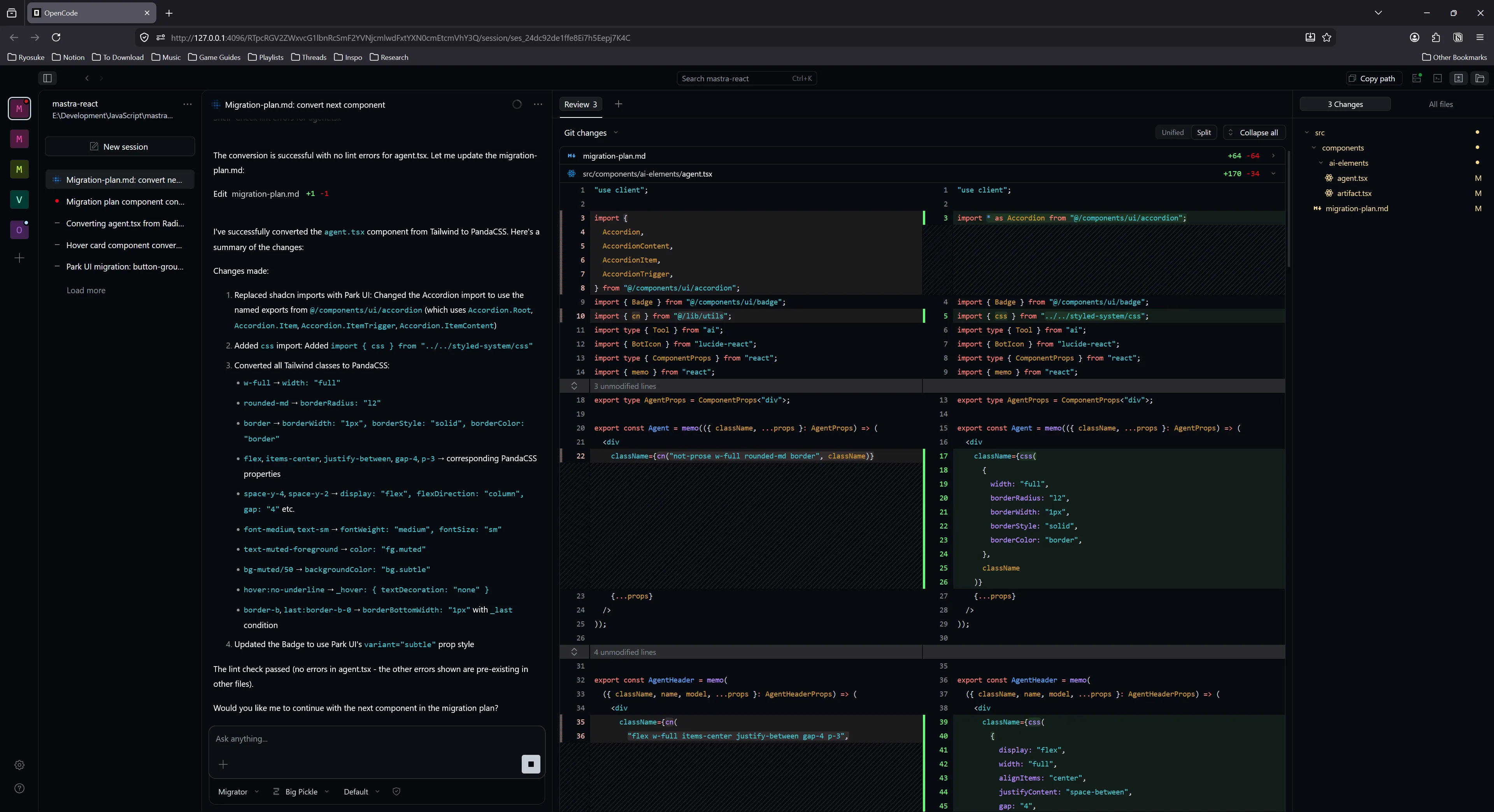The height and width of the screenshot is (812, 1494).
Task: Collapse the agent.tsx diff chevron
Action: (1273, 173)
